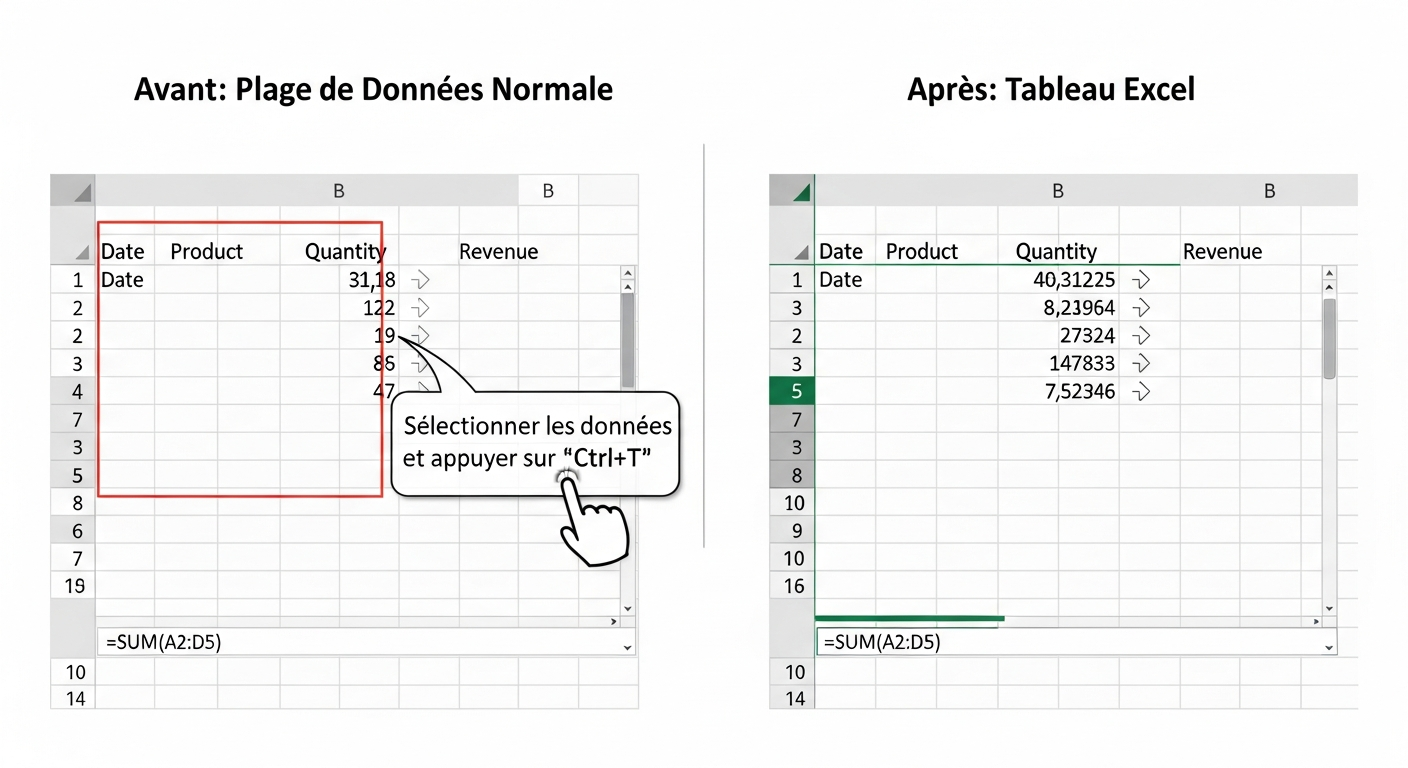Click the =SUM(A2:D5) formula field in the Après sheet
The width and height of the screenshot is (1408, 768).
[1077, 642]
